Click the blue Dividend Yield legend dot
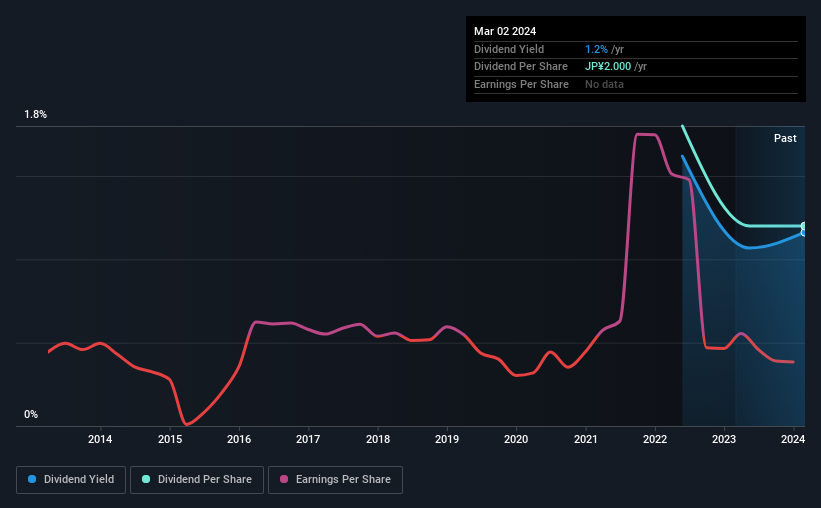Image resolution: width=821 pixels, height=508 pixels. coord(32,479)
